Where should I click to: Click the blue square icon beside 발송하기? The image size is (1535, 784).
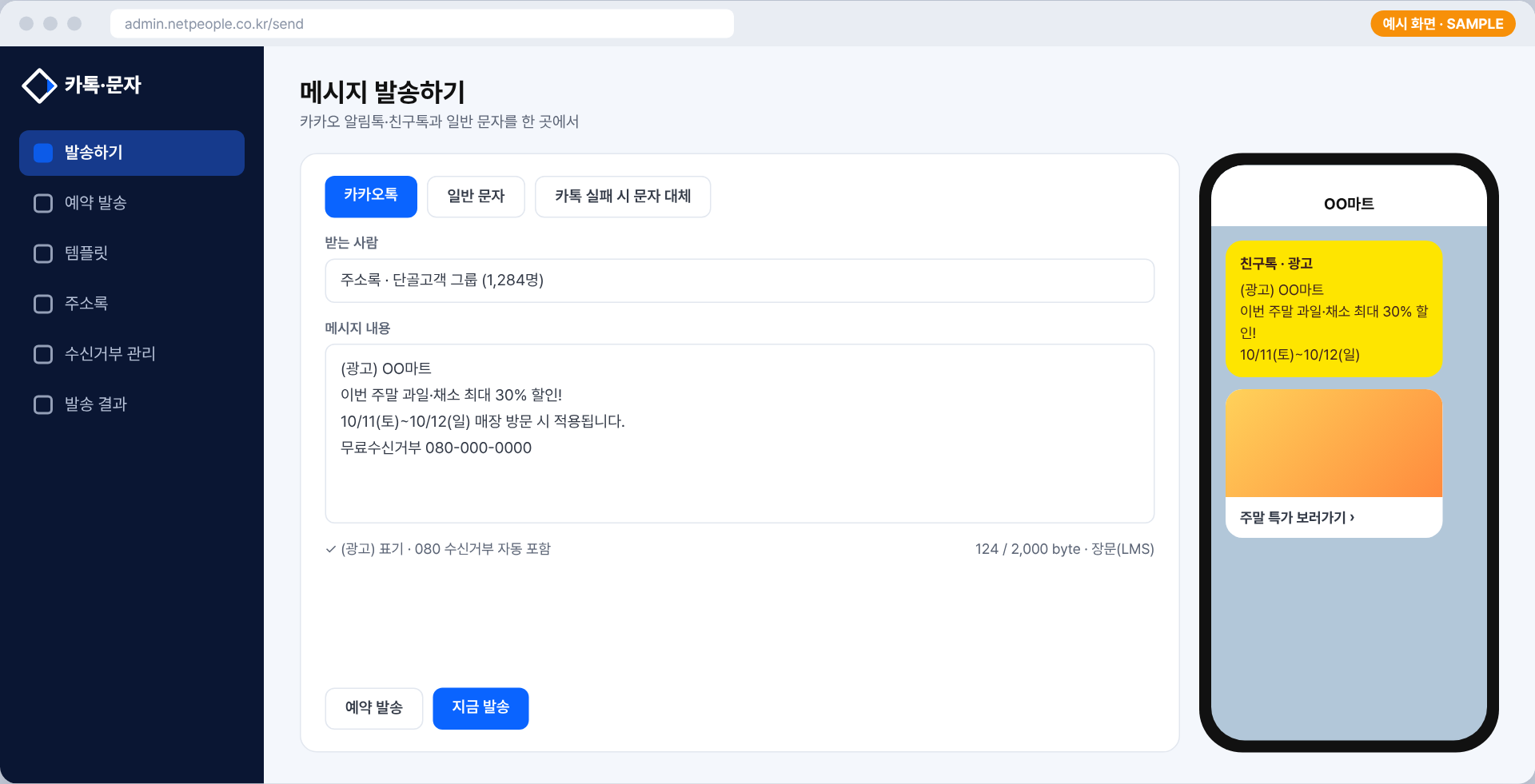tap(43, 153)
